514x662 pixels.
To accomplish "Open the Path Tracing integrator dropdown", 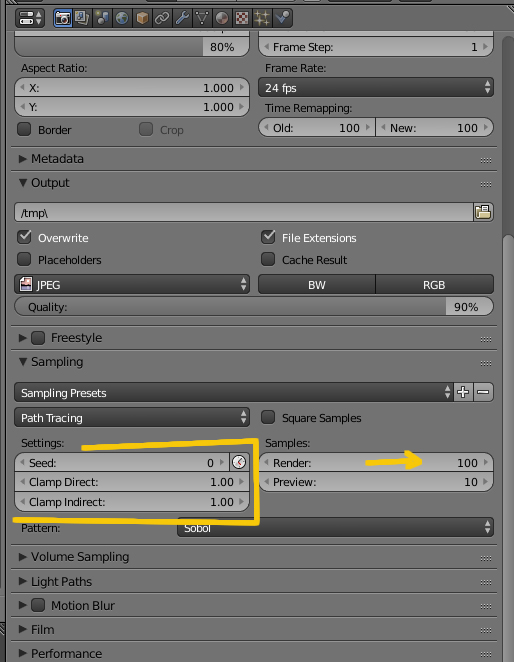I will [132, 418].
